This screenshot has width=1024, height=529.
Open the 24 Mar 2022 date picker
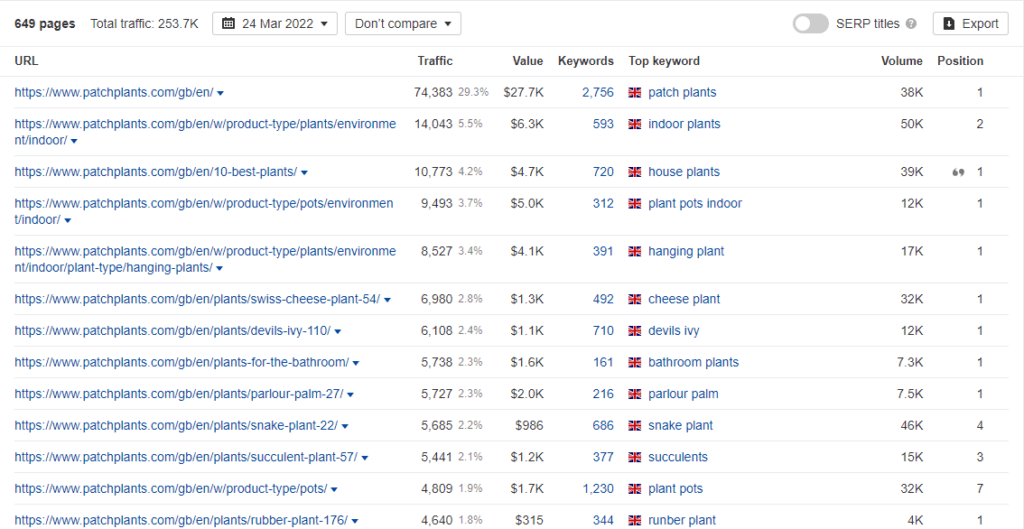(x=275, y=24)
